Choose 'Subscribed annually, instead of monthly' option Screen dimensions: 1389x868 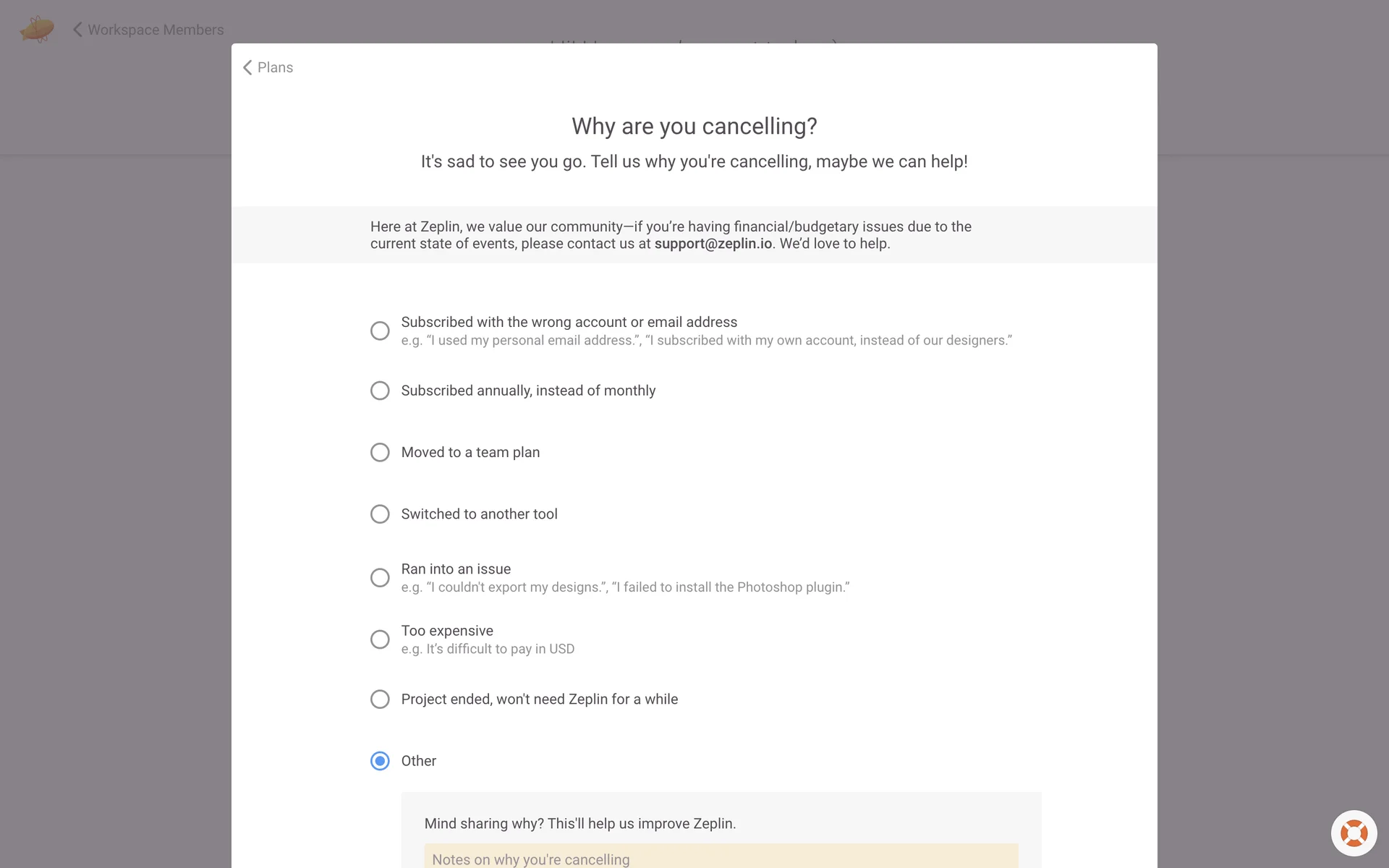click(x=380, y=391)
